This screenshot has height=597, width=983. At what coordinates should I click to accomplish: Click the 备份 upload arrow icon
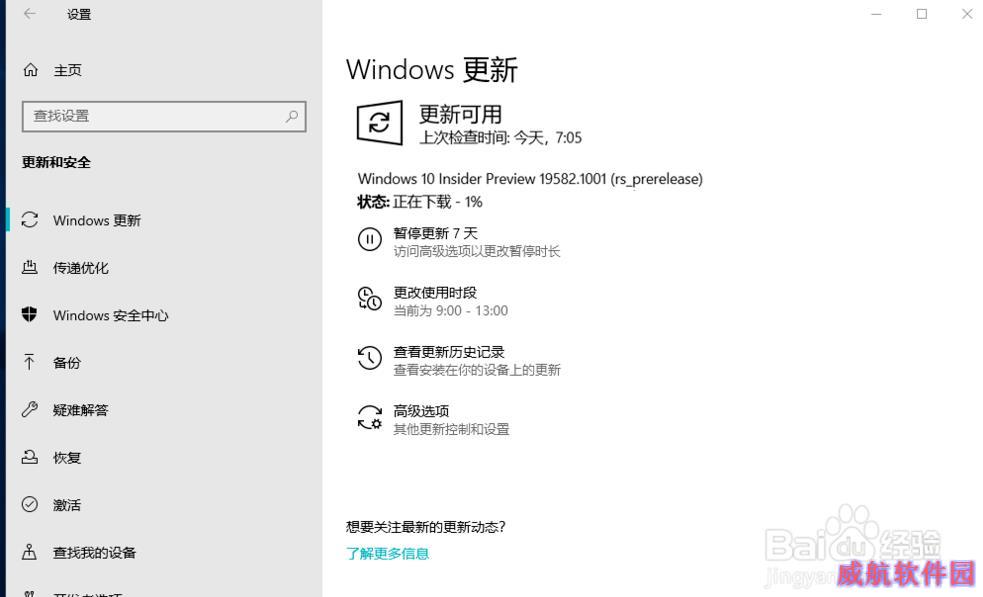pos(29,362)
